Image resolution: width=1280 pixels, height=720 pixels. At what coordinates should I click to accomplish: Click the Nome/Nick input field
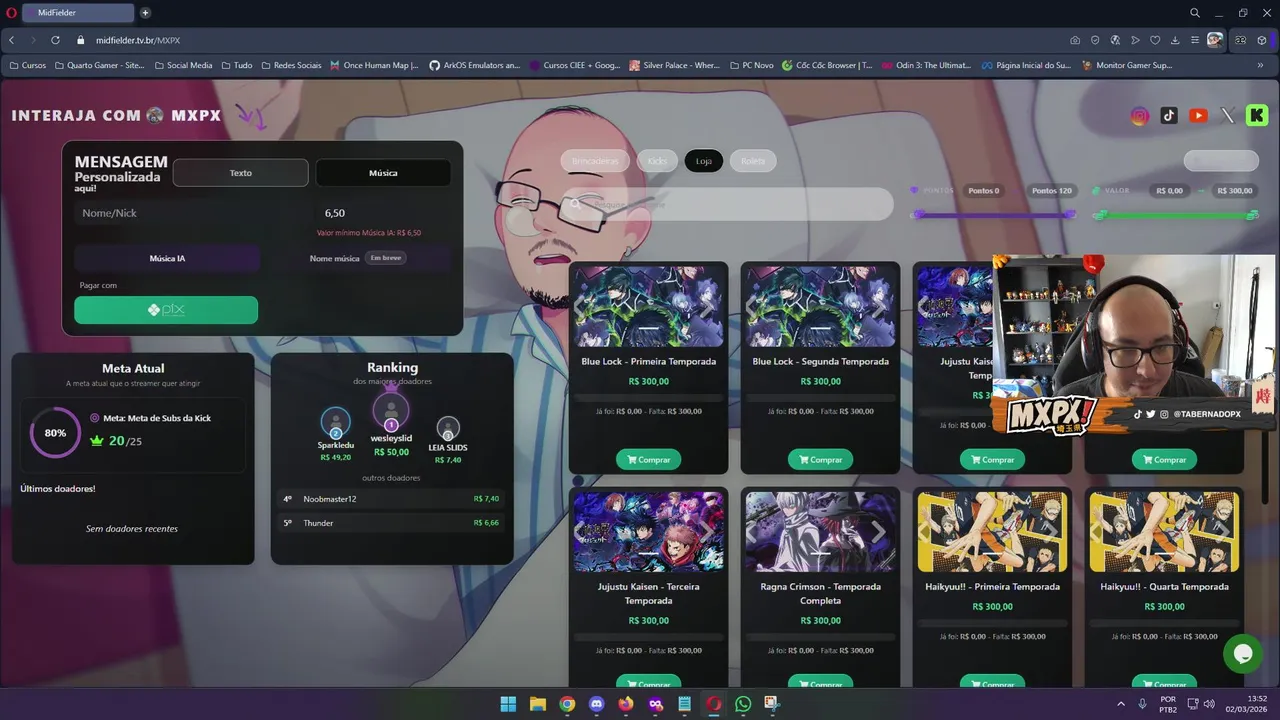(190, 213)
